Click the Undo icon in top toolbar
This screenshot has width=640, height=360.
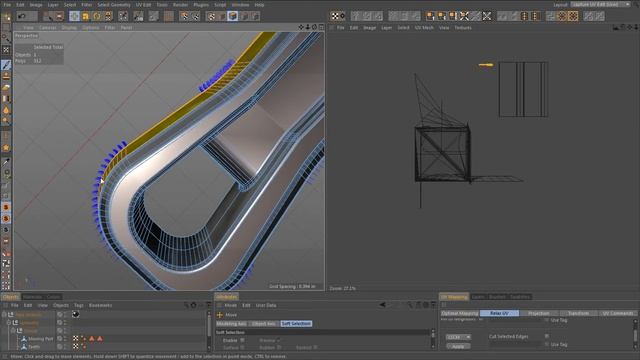click(x=22, y=16)
